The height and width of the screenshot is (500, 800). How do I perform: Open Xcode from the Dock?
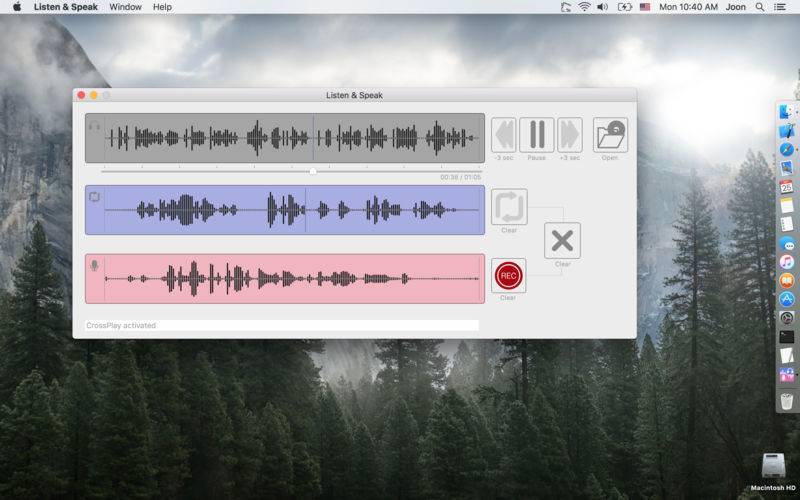[787, 130]
